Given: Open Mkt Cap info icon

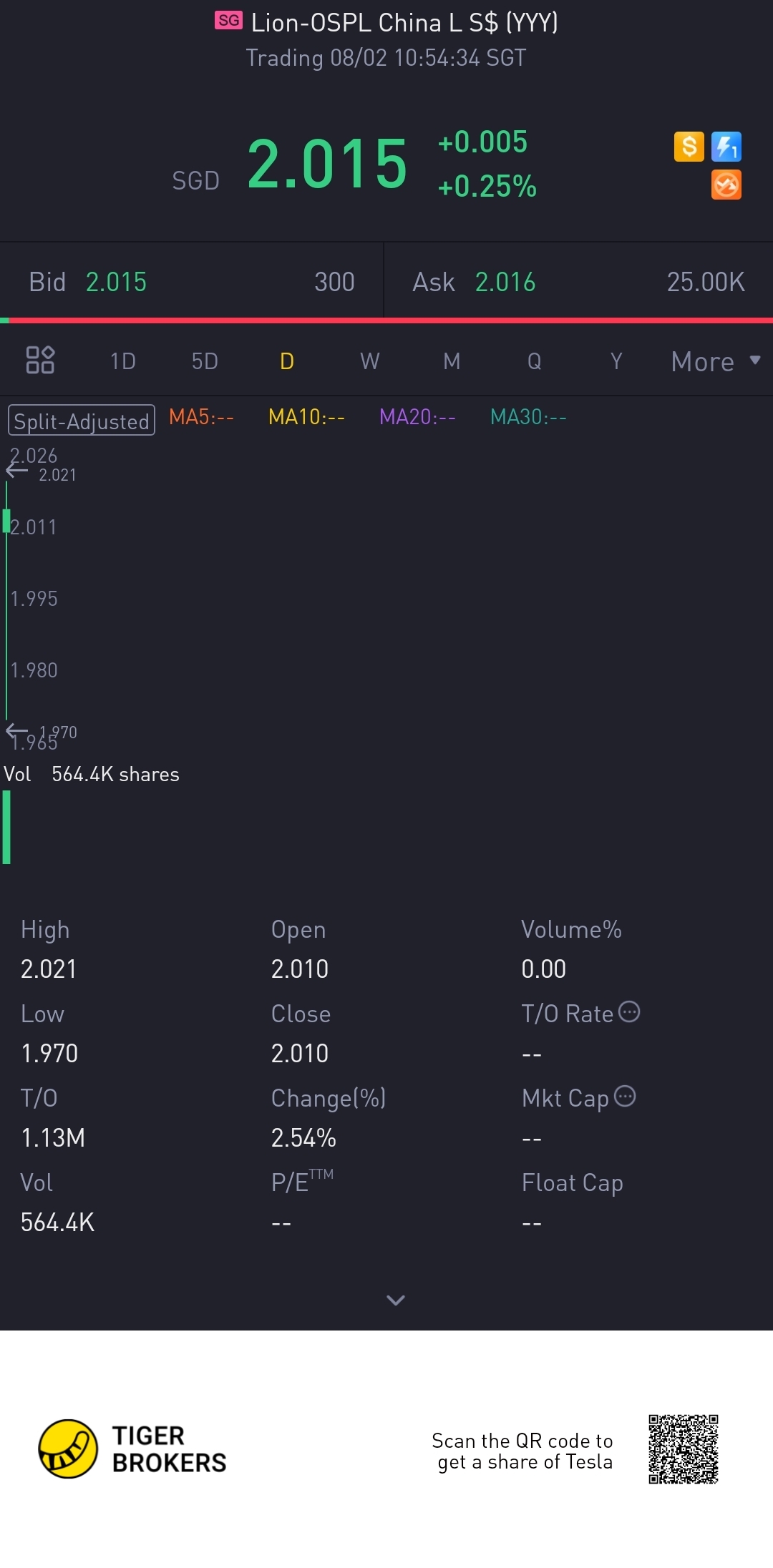Looking at the screenshot, I should tap(625, 1096).
